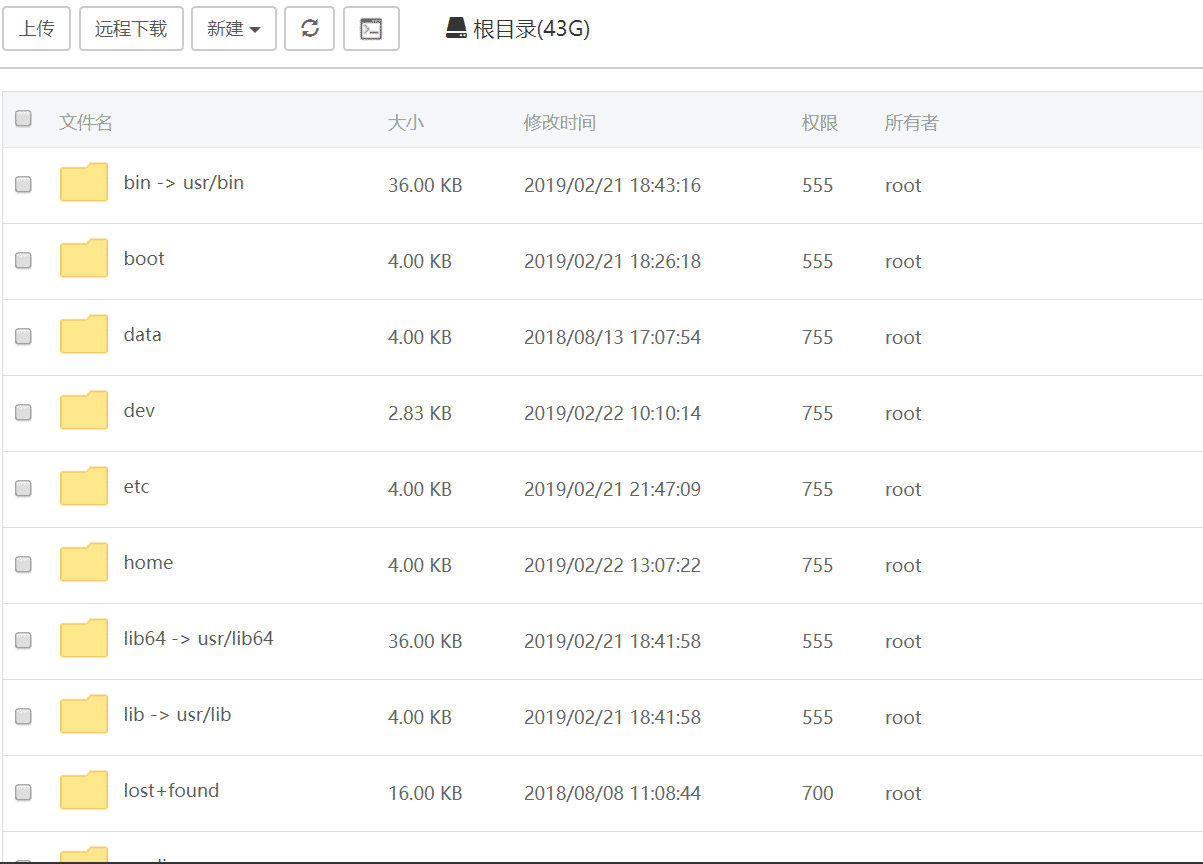1203x864 pixels.
Task: Click the date 2018/08/08 11:08:44
Action: [612, 793]
